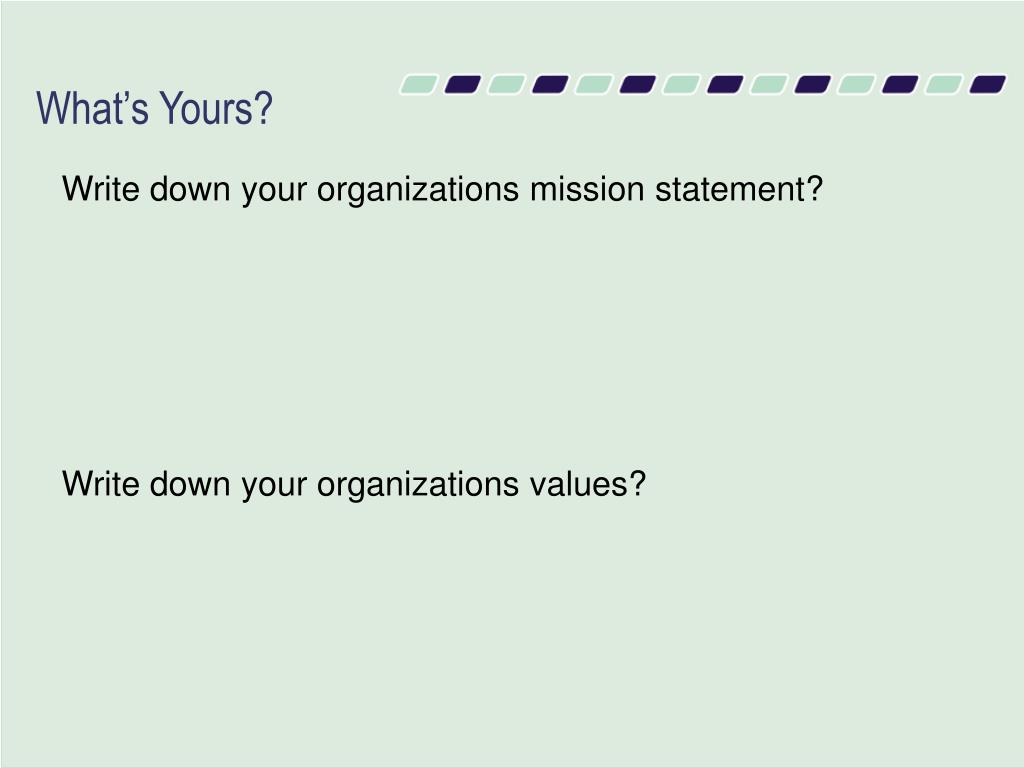1024x768 pixels.
Task: Select the organizations values question line
Action: (354, 485)
